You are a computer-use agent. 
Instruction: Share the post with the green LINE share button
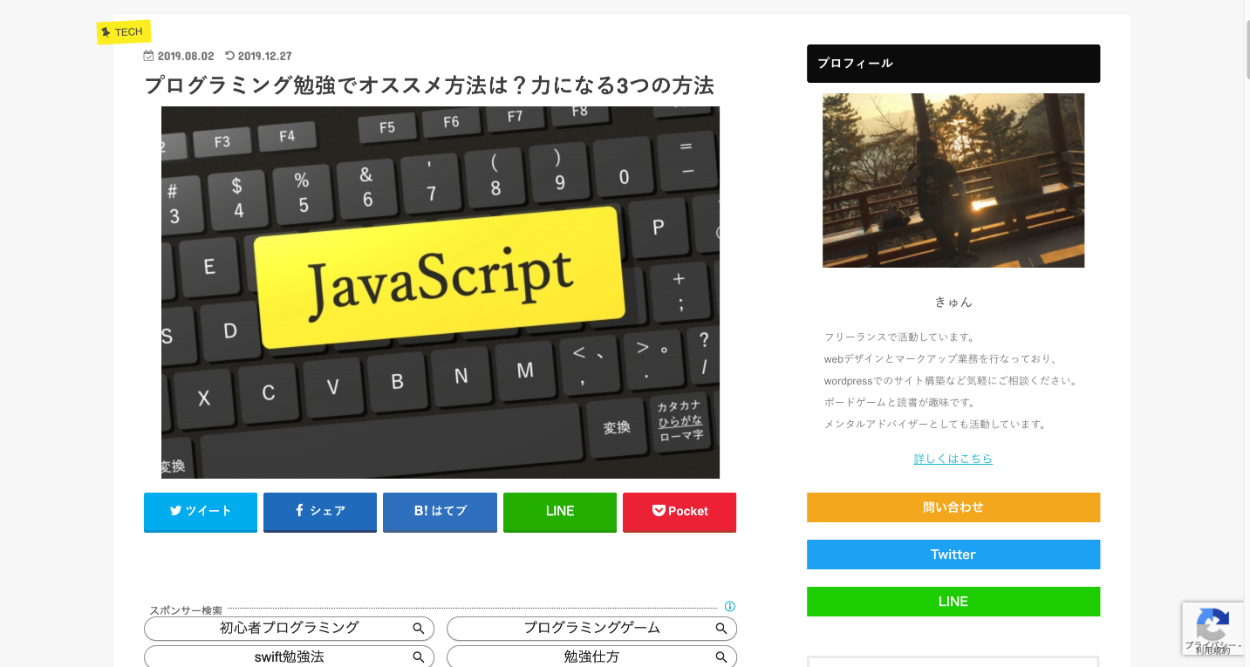click(x=560, y=511)
